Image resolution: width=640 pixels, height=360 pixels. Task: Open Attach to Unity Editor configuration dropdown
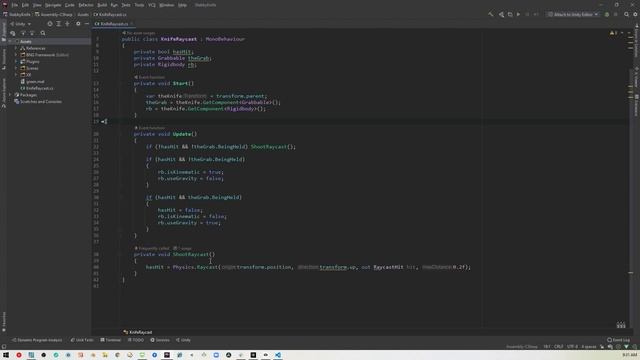click(573, 14)
